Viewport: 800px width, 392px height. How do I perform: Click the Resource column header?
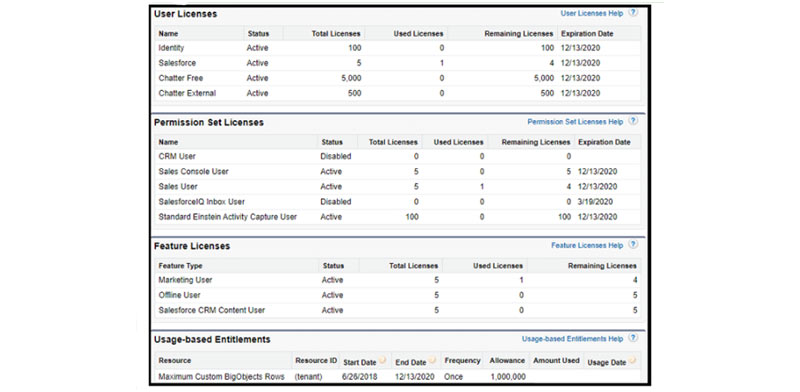click(x=174, y=360)
